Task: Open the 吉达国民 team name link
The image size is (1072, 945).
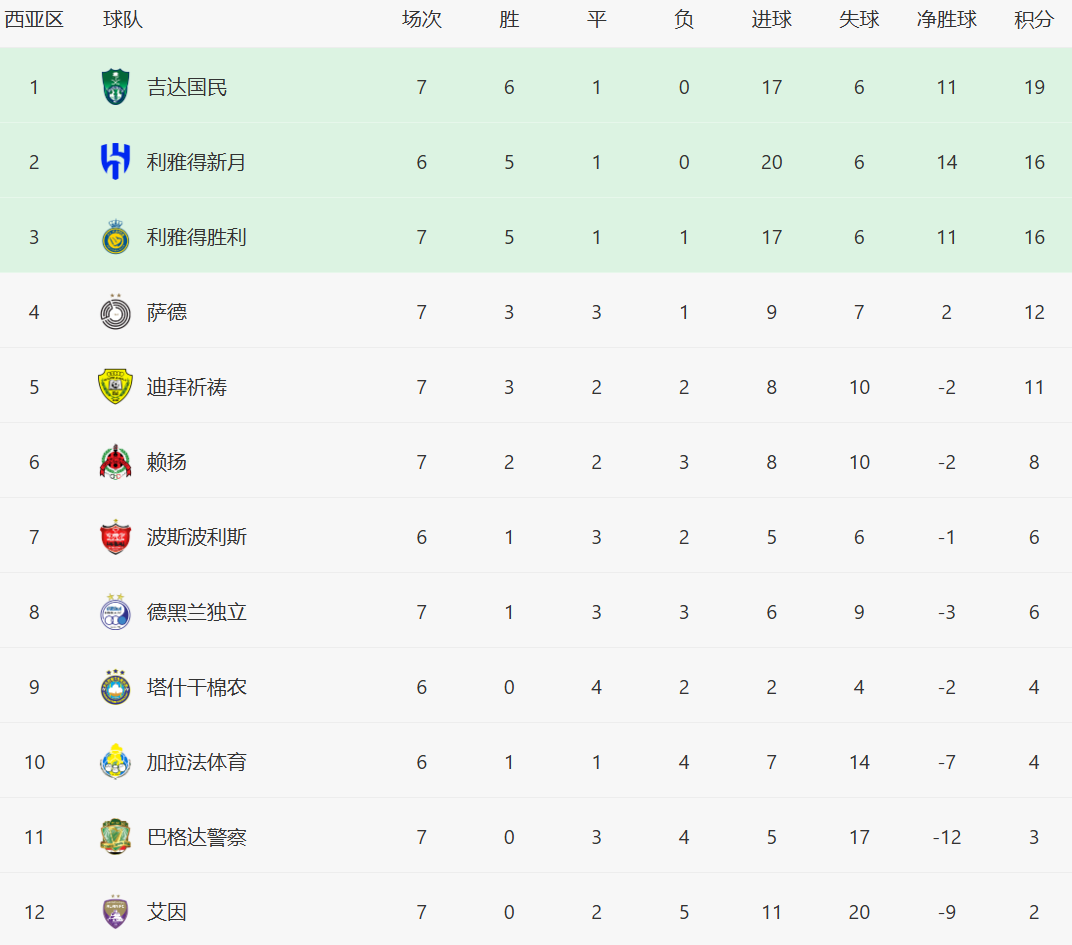Action: tap(187, 88)
